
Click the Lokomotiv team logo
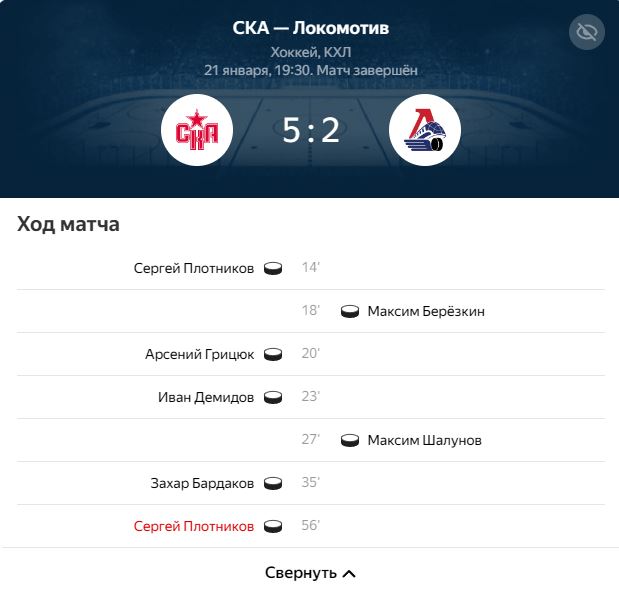425,130
